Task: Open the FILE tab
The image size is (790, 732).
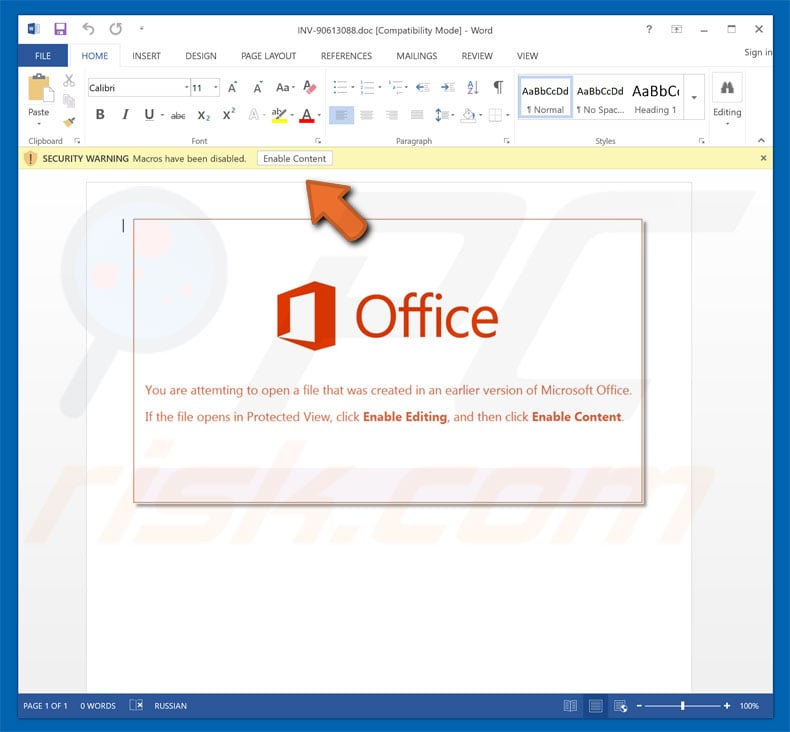Action: pyautogui.click(x=43, y=55)
